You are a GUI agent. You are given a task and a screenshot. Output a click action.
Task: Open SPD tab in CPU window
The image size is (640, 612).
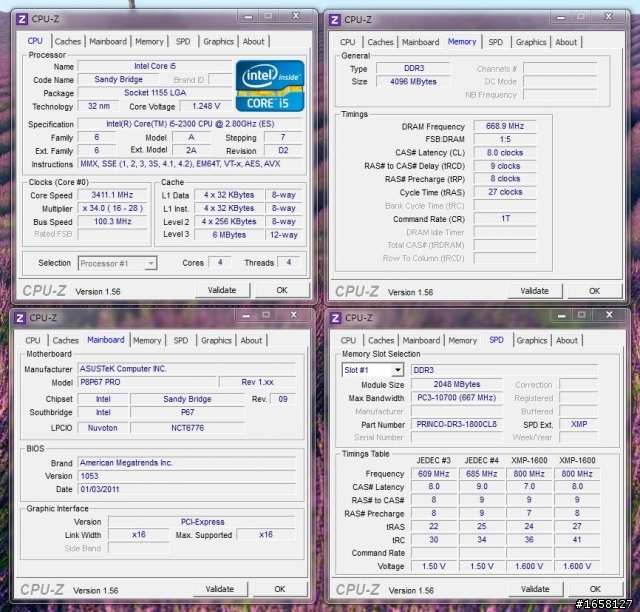(x=183, y=41)
